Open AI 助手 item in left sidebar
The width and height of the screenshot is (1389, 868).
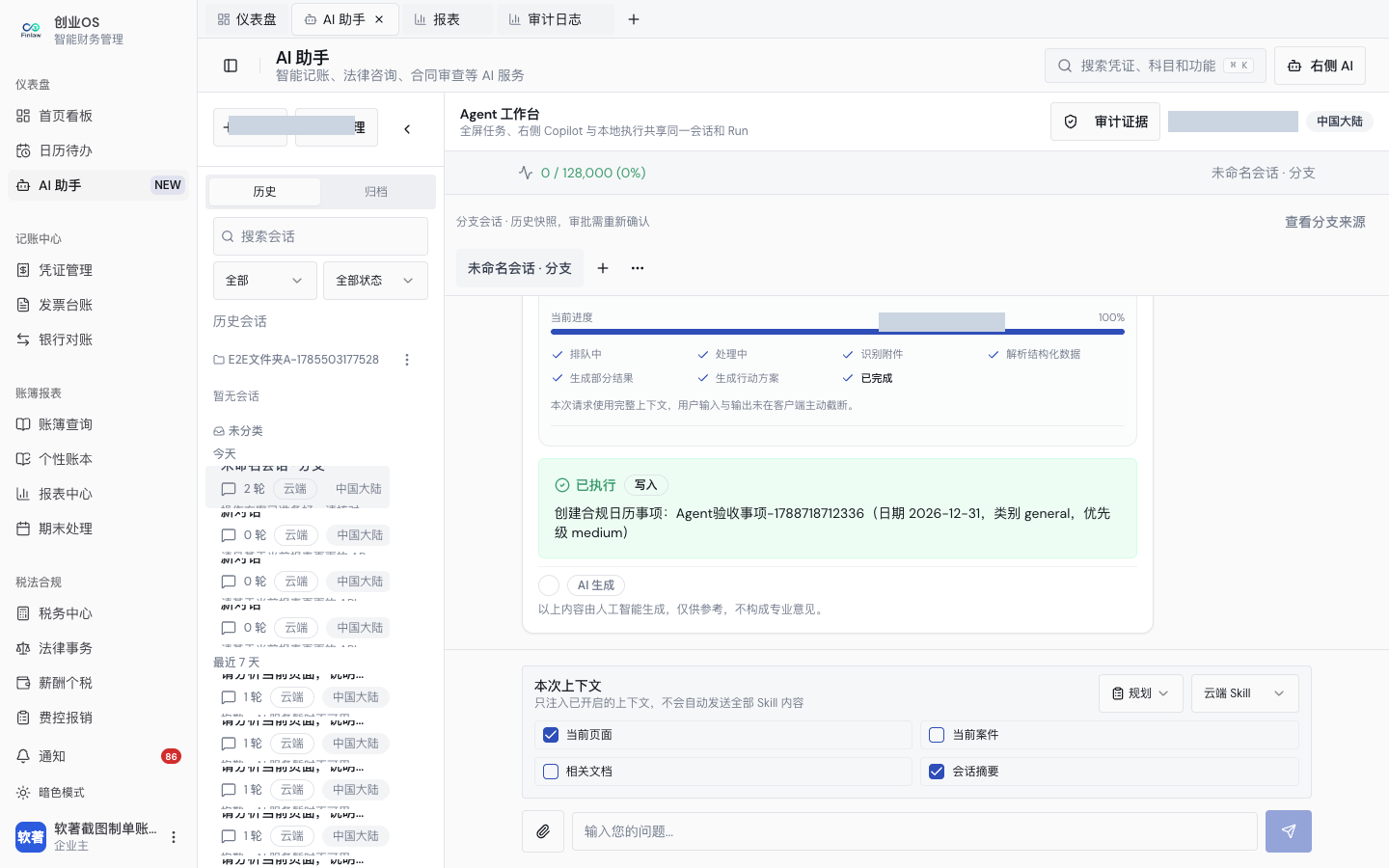96,185
